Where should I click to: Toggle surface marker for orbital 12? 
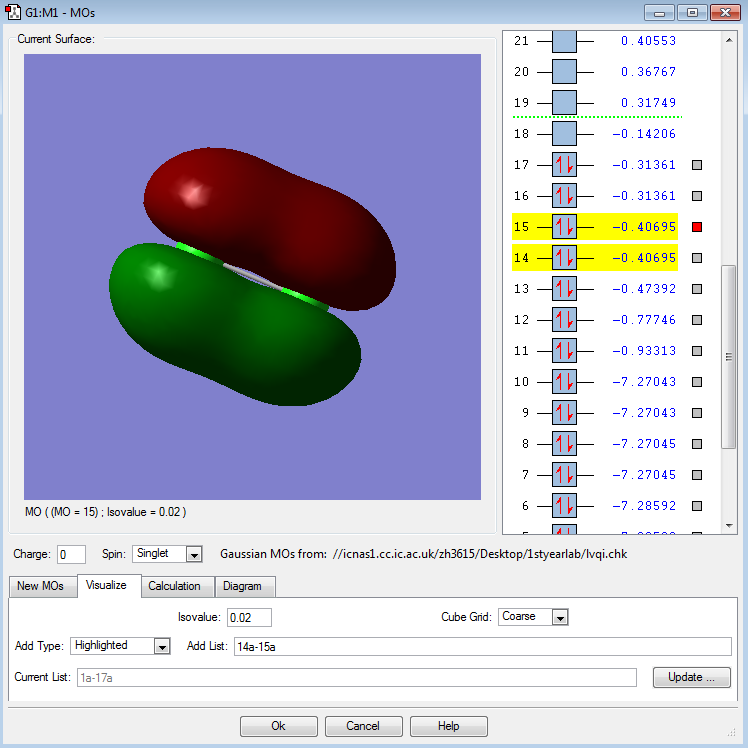click(697, 320)
